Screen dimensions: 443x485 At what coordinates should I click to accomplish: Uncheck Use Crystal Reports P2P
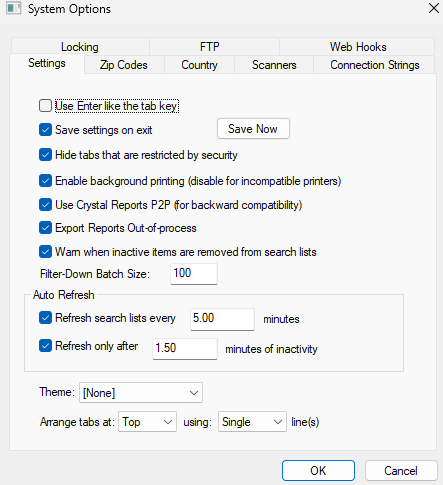[45, 205]
